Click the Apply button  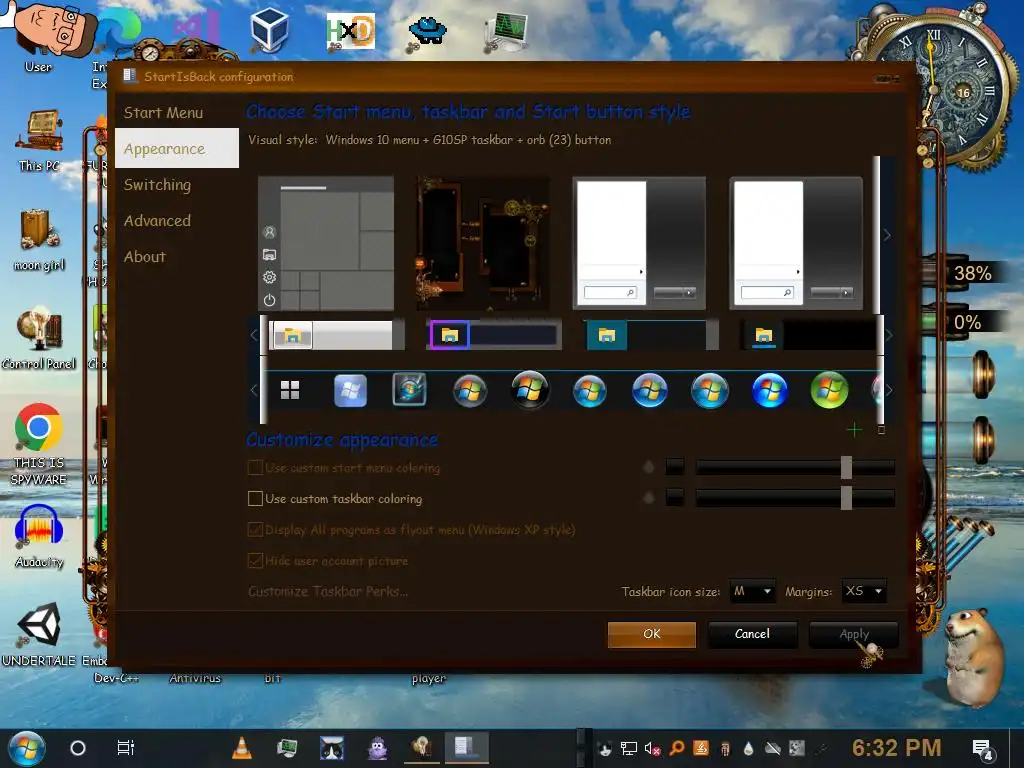(854, 634)
